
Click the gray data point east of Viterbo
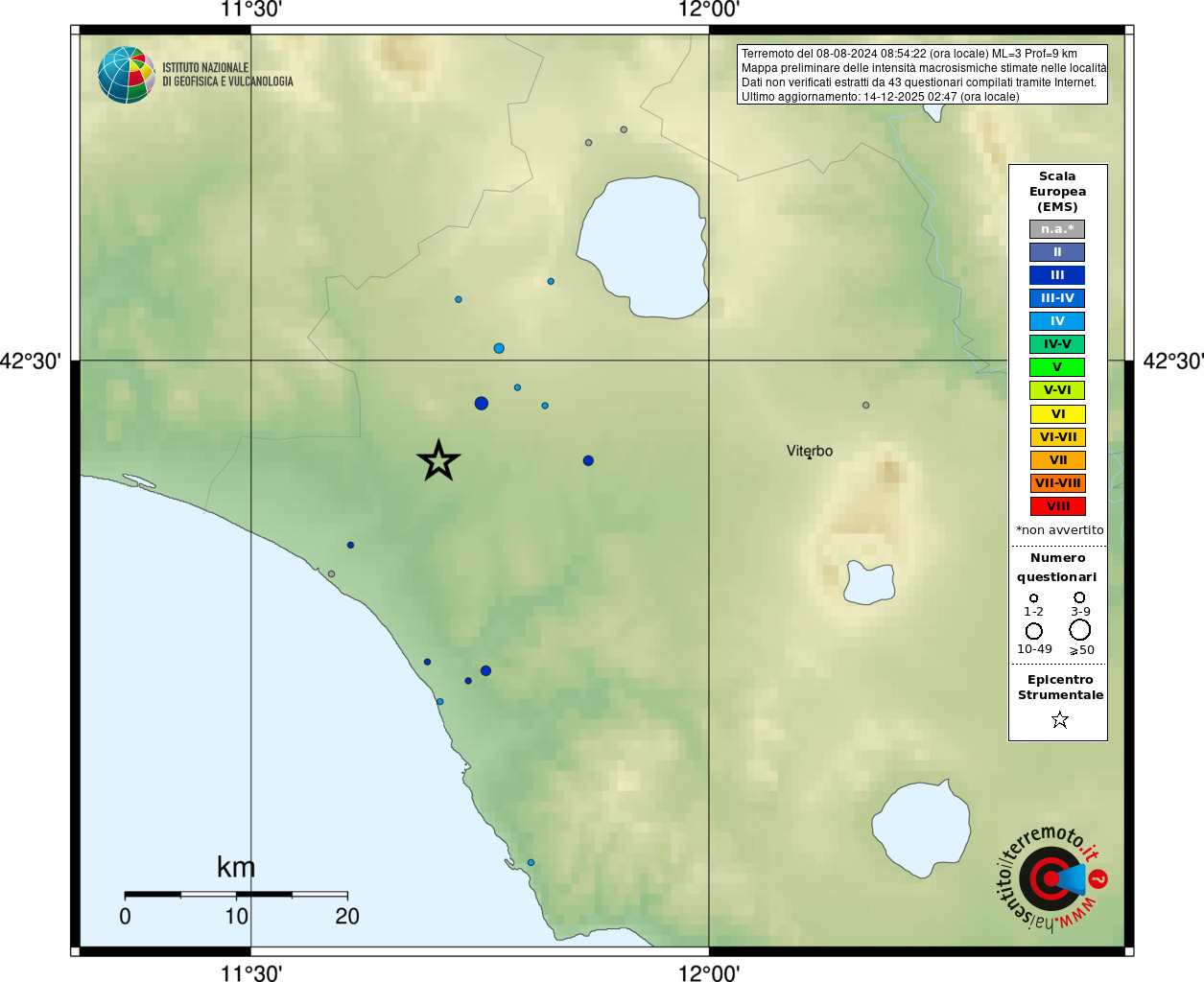coord(865,406)
